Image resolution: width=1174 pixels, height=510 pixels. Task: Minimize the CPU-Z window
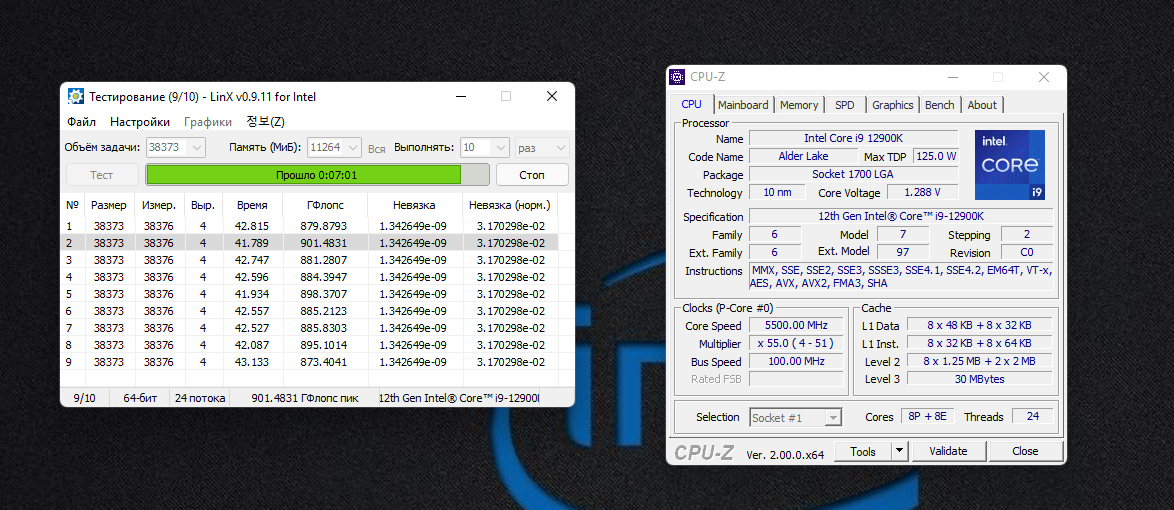click(952, 77)
